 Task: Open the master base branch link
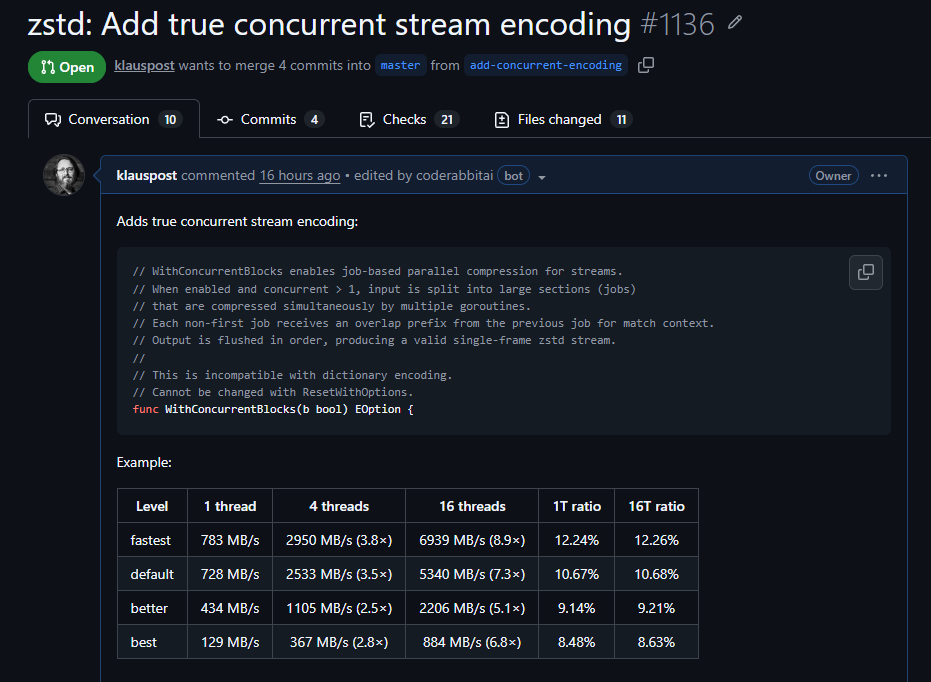(400, 65)
